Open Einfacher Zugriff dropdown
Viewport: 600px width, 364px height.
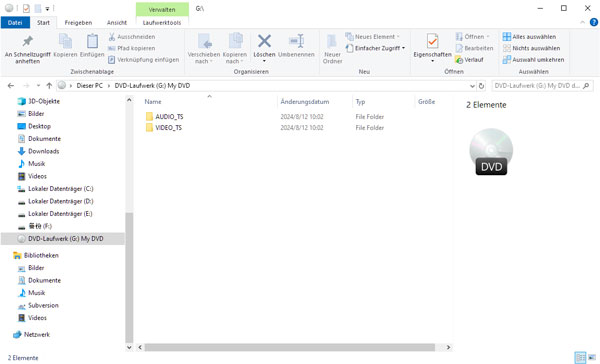click(x=375, y=48)
